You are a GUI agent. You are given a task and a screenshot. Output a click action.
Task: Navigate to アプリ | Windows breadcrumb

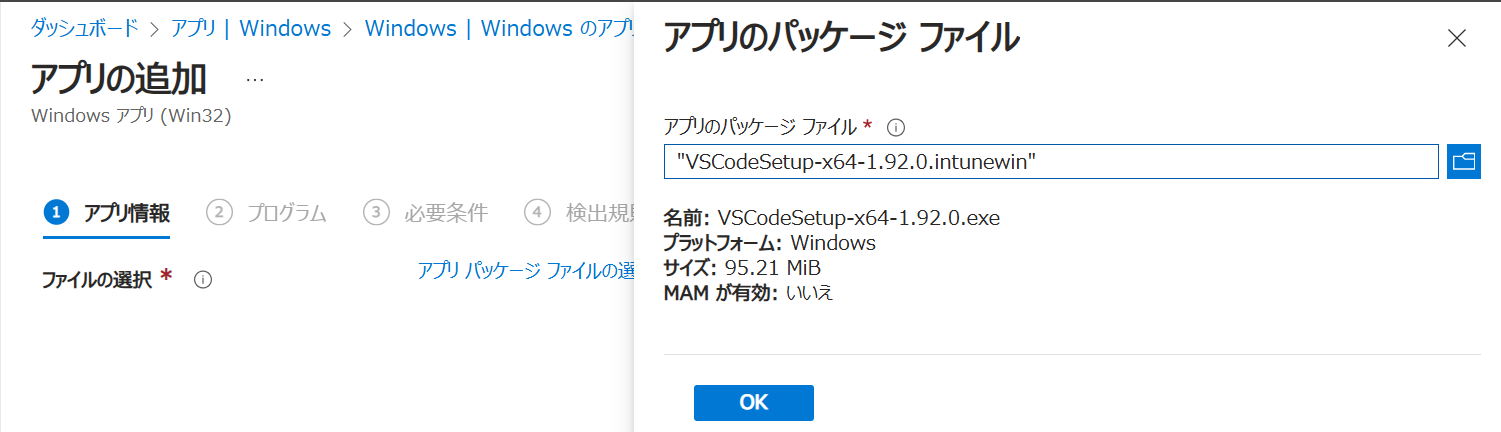point(251,28)
